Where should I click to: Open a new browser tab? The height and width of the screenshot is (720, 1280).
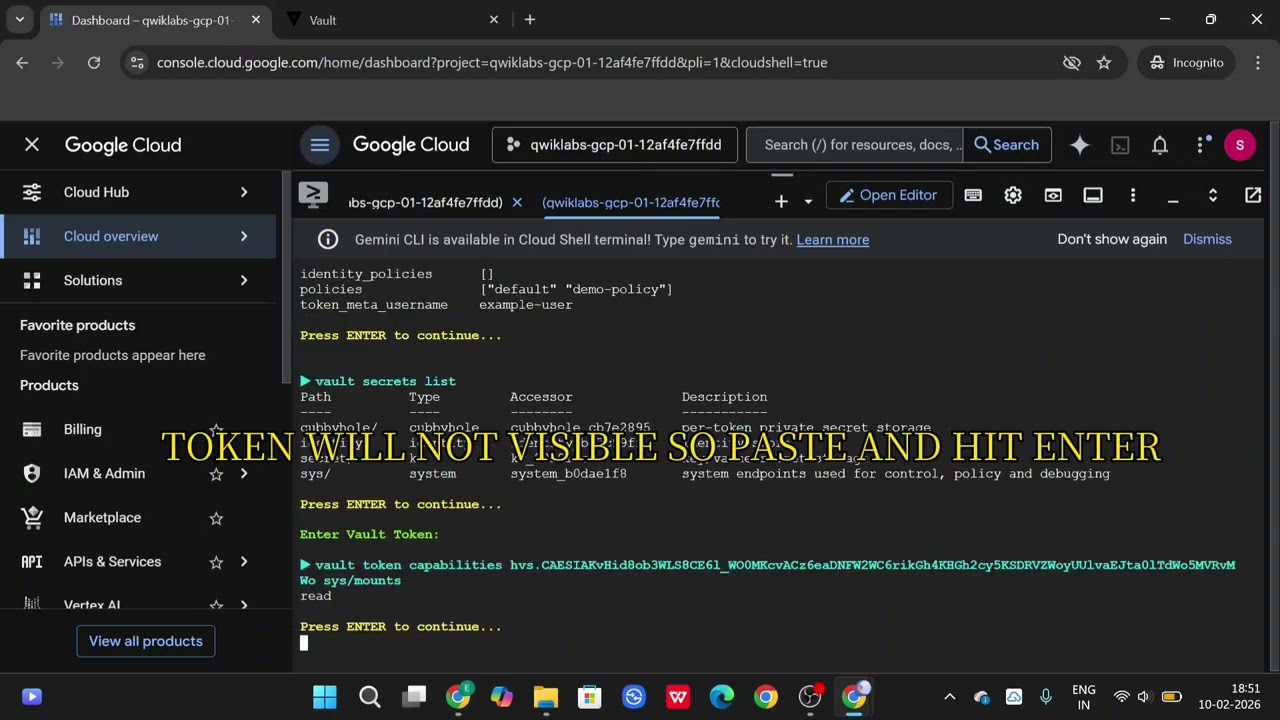coord(530,20)
